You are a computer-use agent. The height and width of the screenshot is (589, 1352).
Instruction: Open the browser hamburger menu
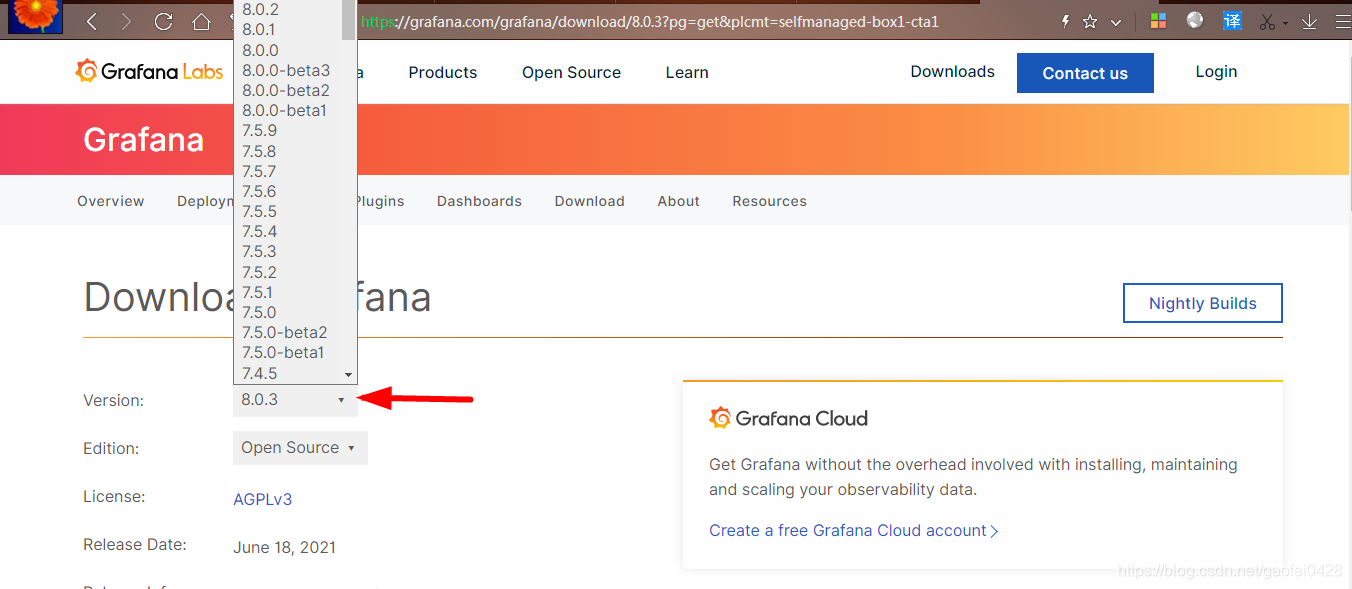pos(1342,21)
